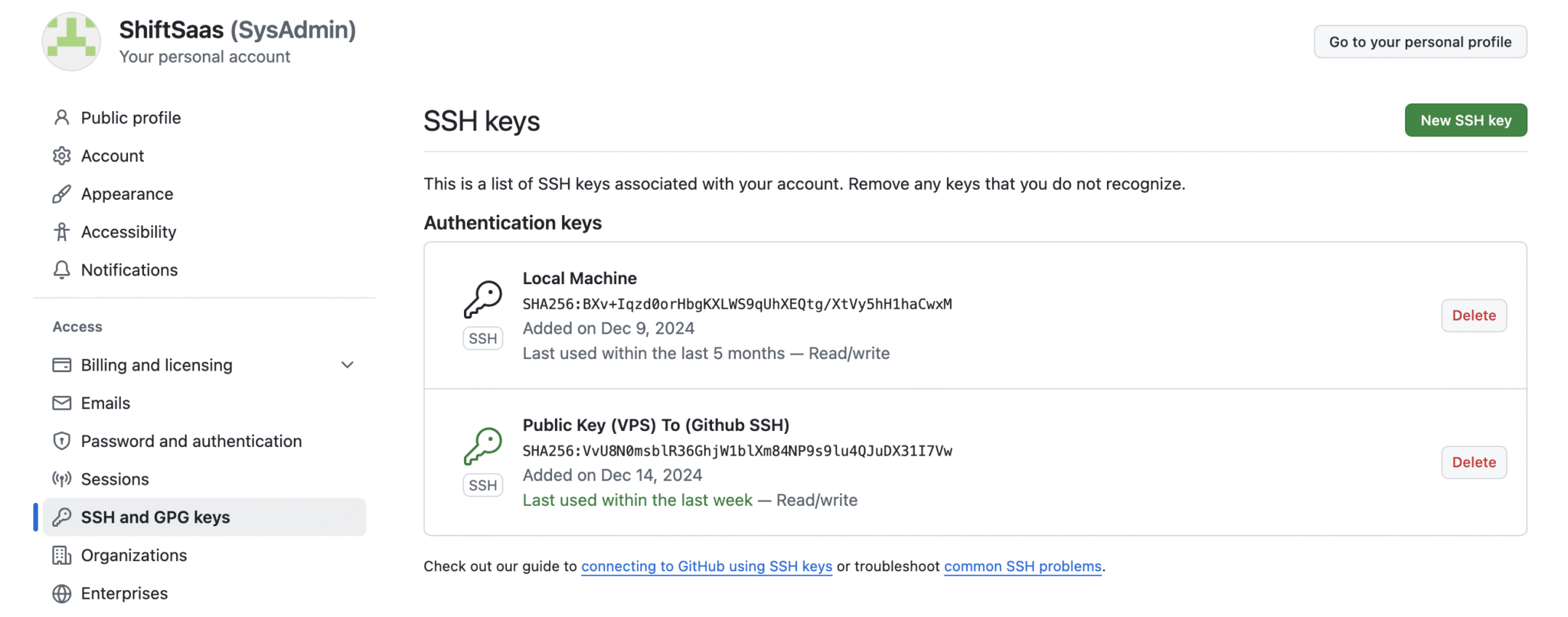Follow the common SSH problems link
1568x617 pixels.
tap(1022, 566)
